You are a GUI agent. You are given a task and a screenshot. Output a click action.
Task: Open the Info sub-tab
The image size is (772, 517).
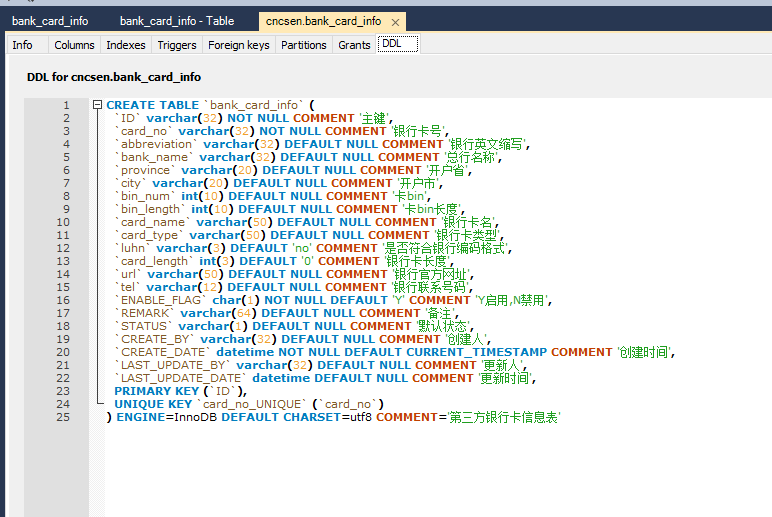[x=22, y=45]
